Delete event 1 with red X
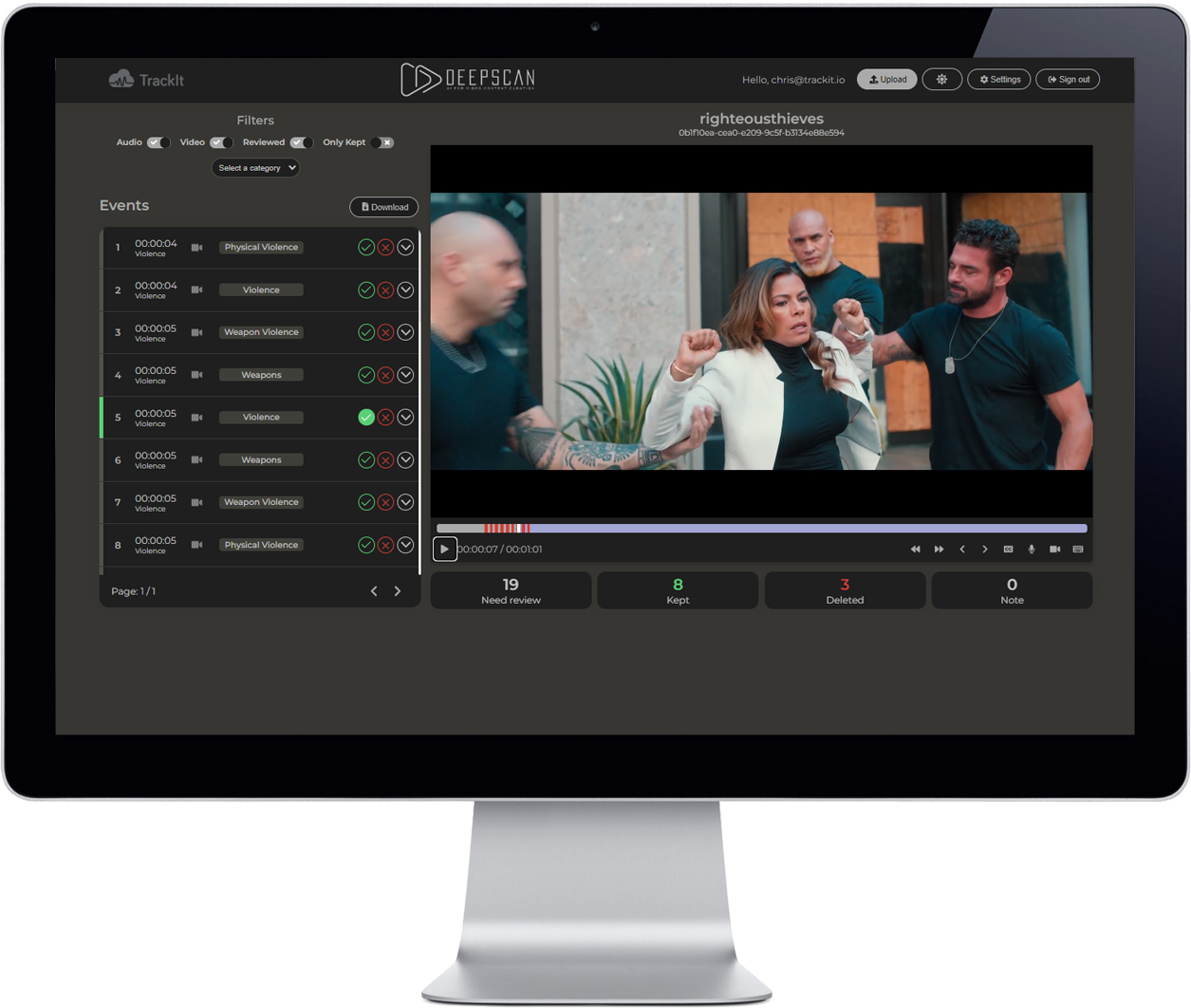Image resolution: width=1191 pixels, height=1008 pixels. point(385,248)
